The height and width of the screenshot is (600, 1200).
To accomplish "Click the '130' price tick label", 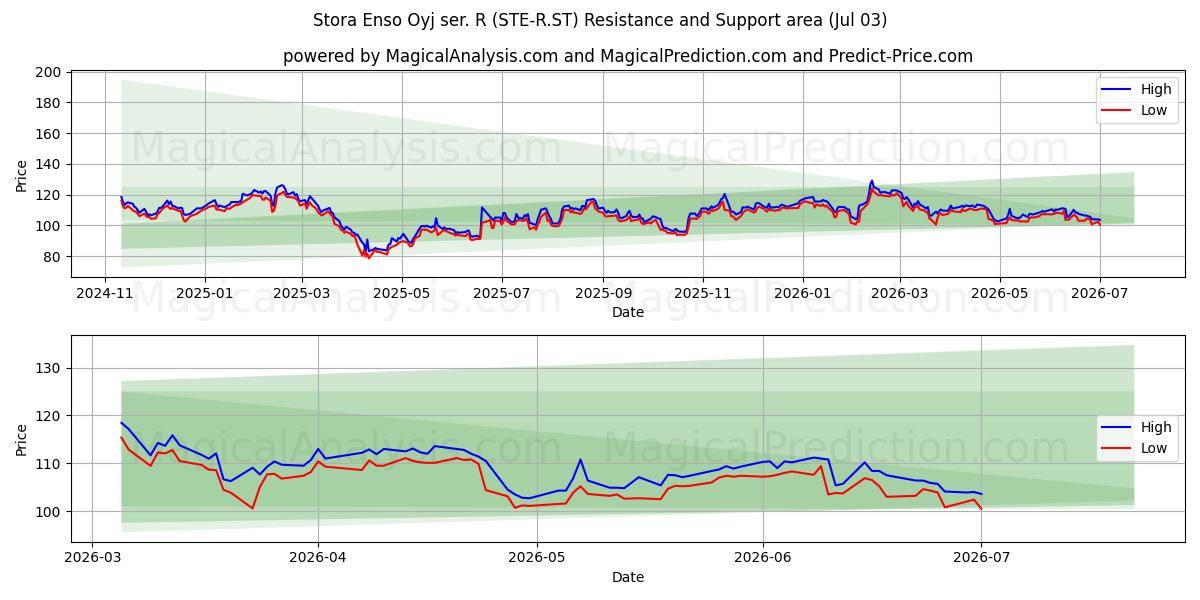I will 49,368.
